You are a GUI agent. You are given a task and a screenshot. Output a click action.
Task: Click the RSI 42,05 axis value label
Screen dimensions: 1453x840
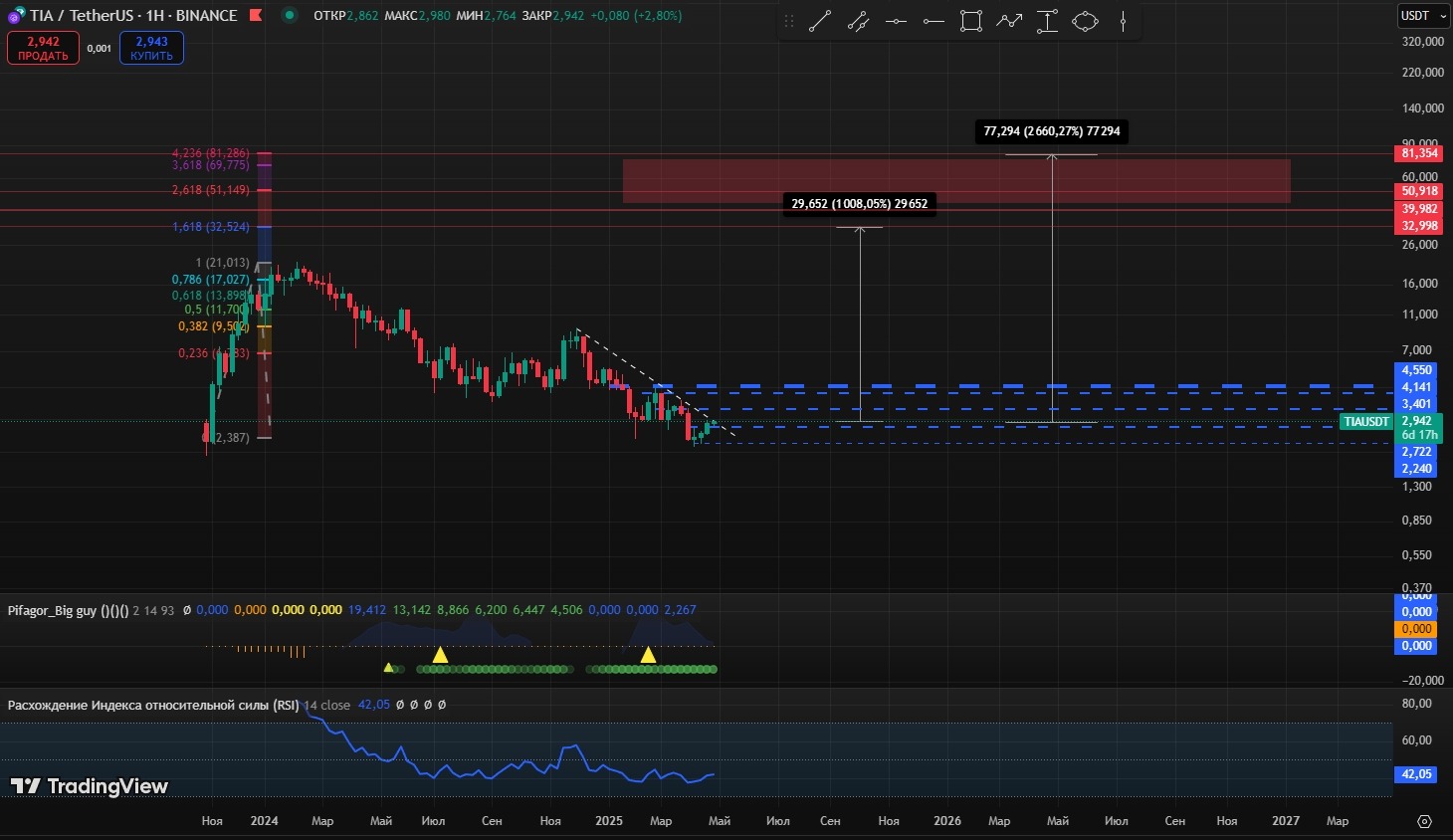tap(1417, 774)
